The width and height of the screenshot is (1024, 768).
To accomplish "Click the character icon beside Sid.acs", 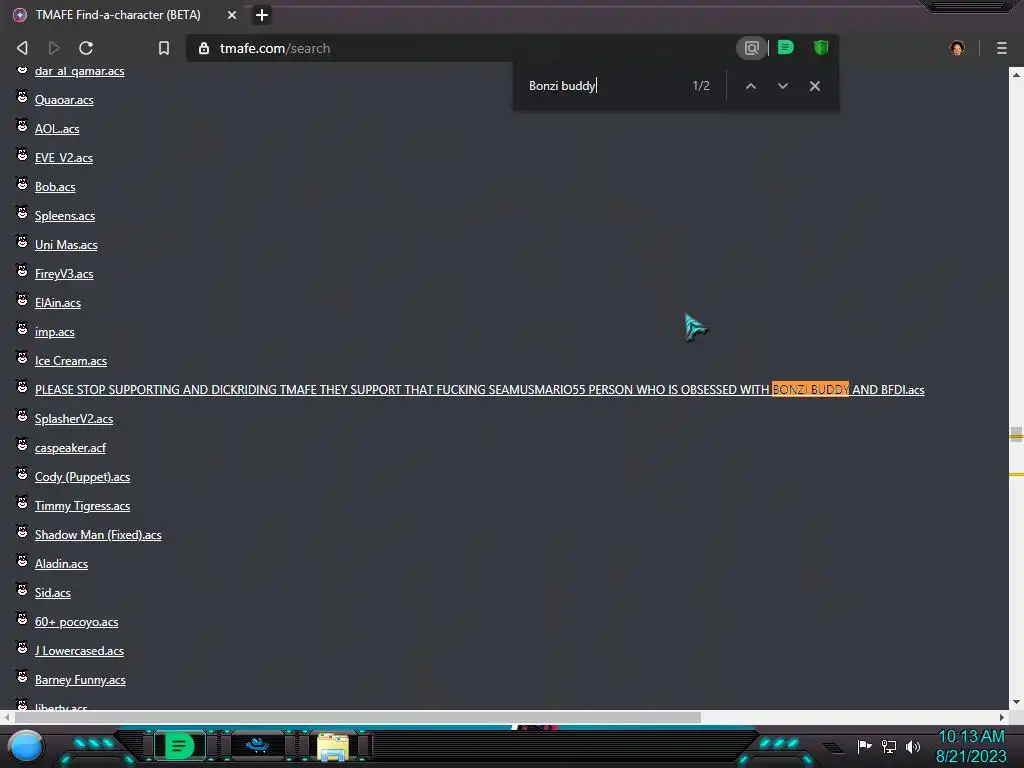I will point(22,590).
